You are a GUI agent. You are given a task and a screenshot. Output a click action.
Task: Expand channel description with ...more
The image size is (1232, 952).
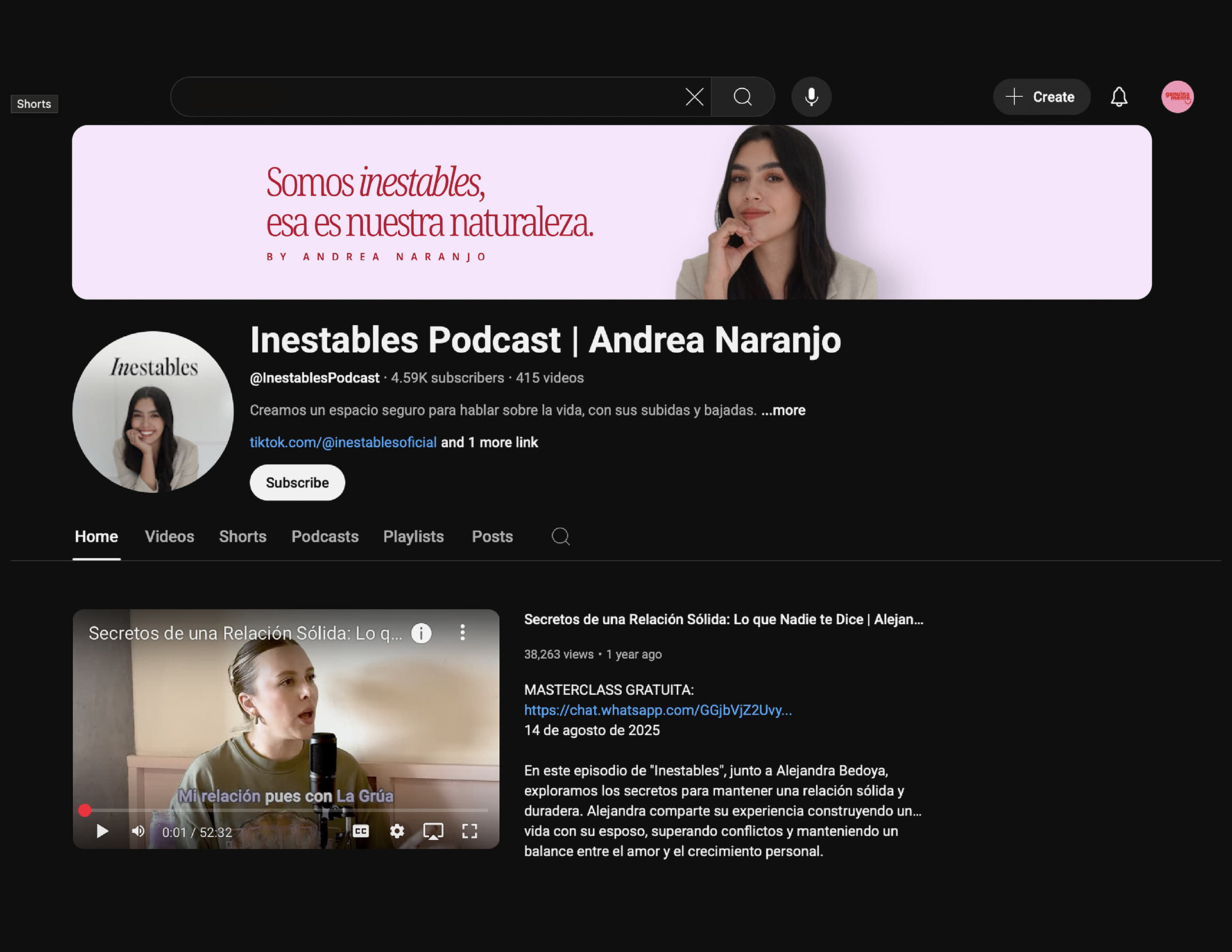[783, 410]
